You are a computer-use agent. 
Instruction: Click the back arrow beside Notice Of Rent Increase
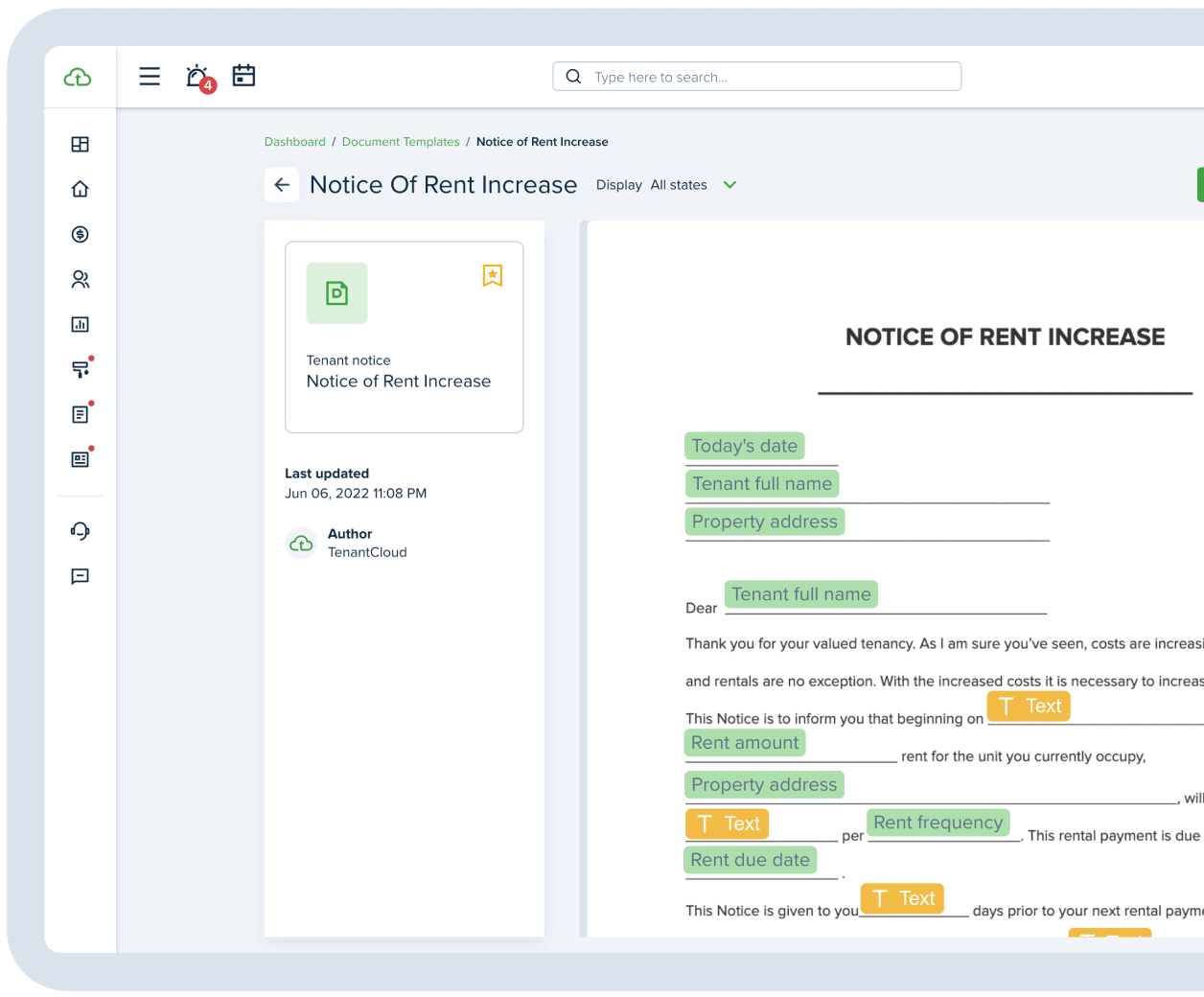click(x=282, y=184)
